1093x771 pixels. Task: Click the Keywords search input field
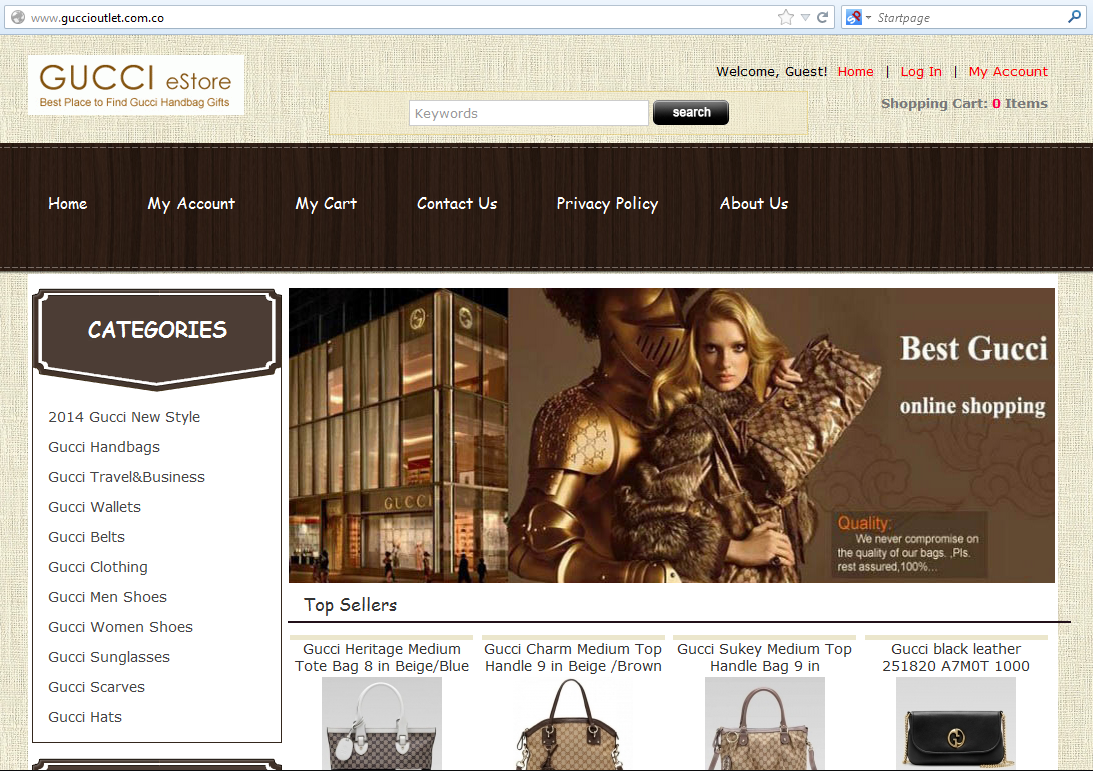(x=528, y=113)
